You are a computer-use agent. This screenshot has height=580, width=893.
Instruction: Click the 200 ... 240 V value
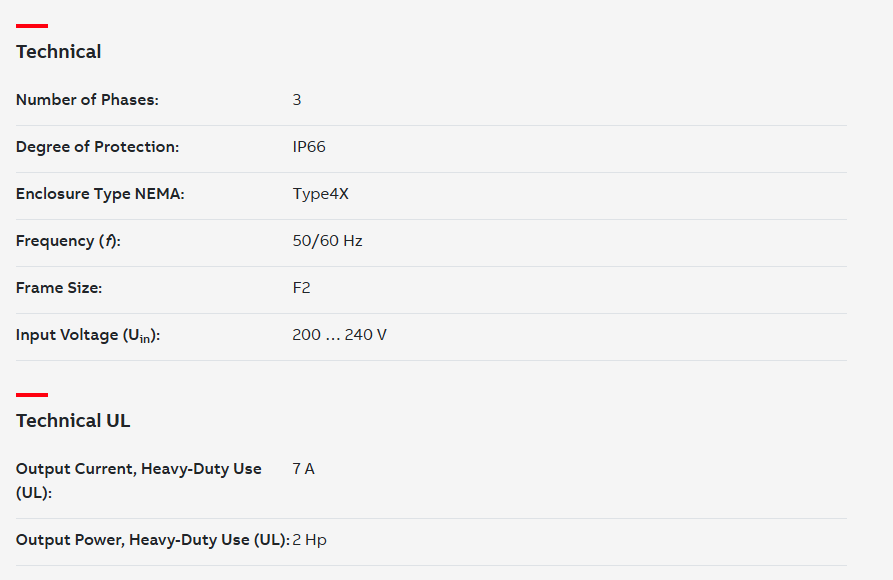[339, 335]
